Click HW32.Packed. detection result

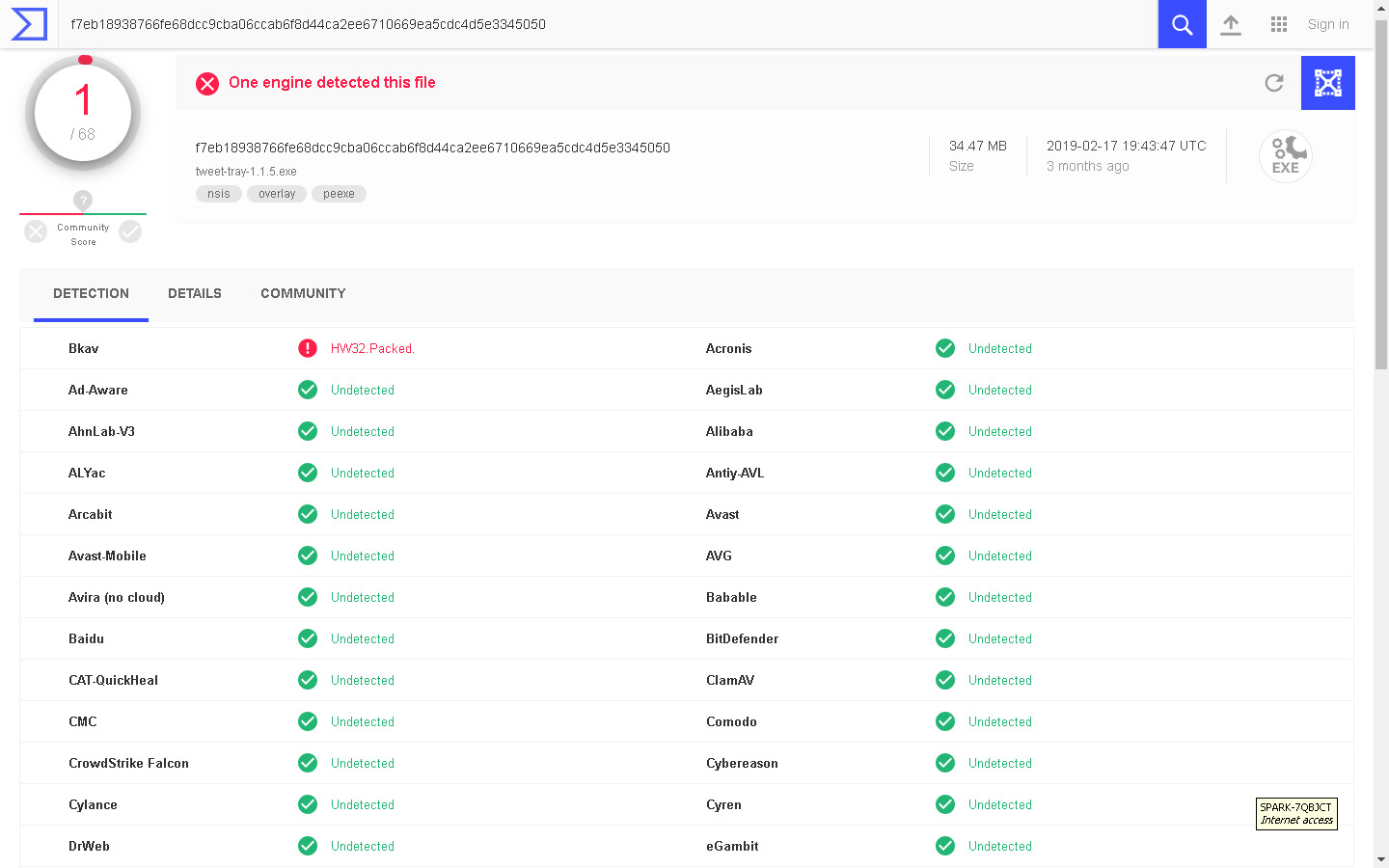point(372,349)
